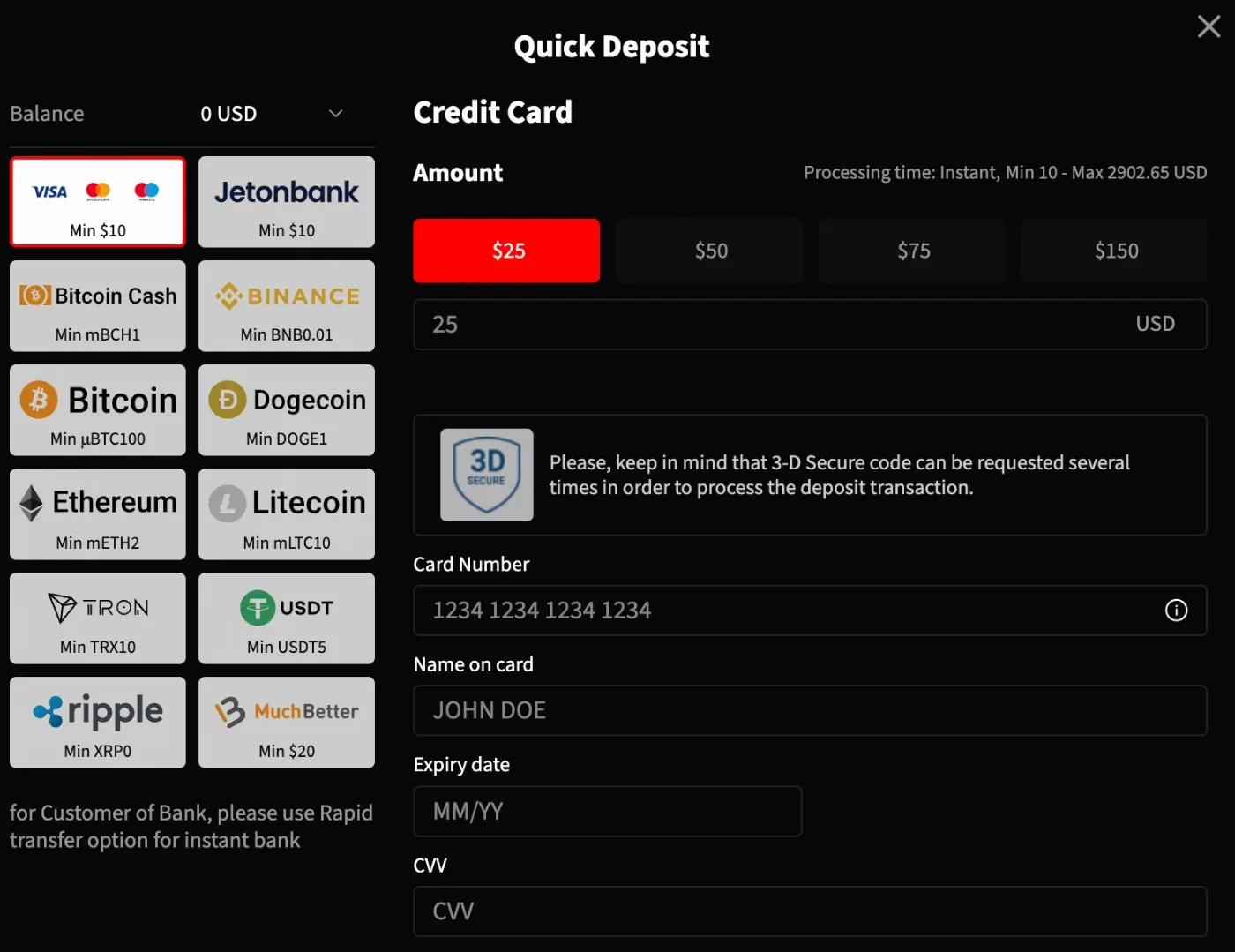The width and height of the screenshot is (1235, 952).
Task: Select the $25 amount preset
Action: tap(506, 251)
